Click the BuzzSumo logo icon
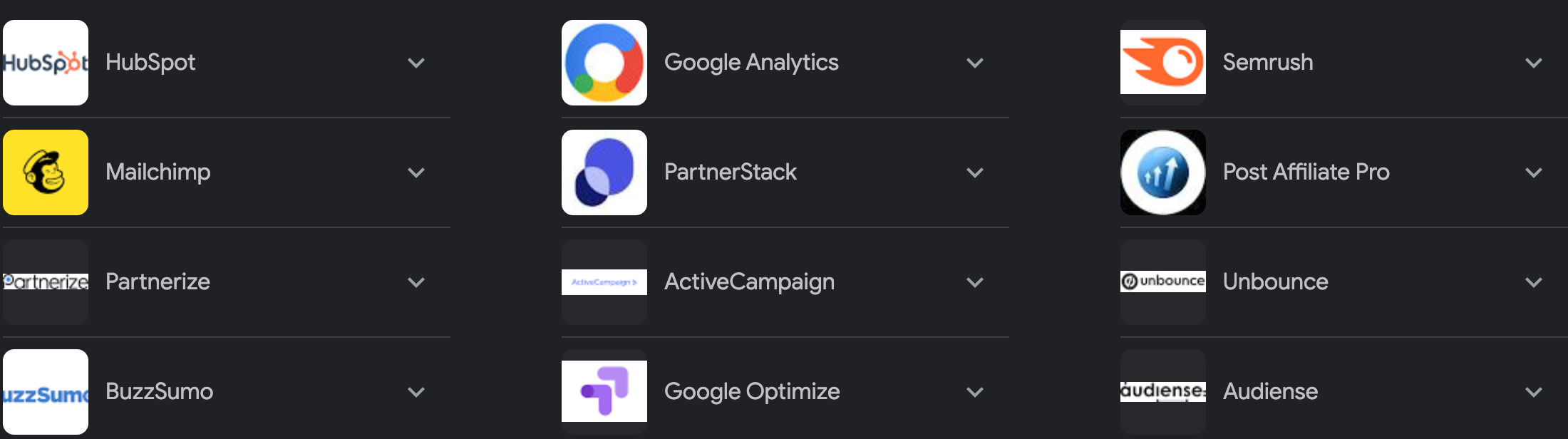Image resolution: width=1568 pixels, height=439 pixels. coord(46,392)
